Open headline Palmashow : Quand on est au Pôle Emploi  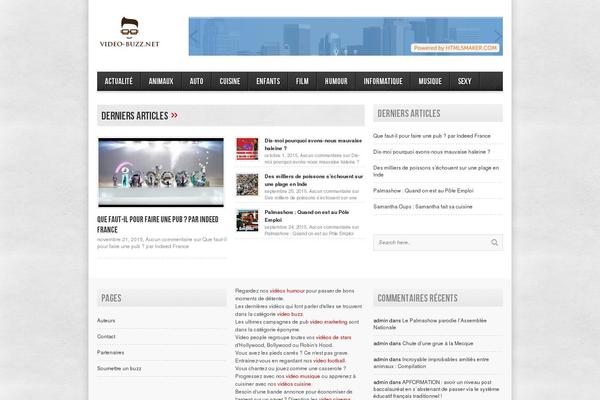click(307, 216)
